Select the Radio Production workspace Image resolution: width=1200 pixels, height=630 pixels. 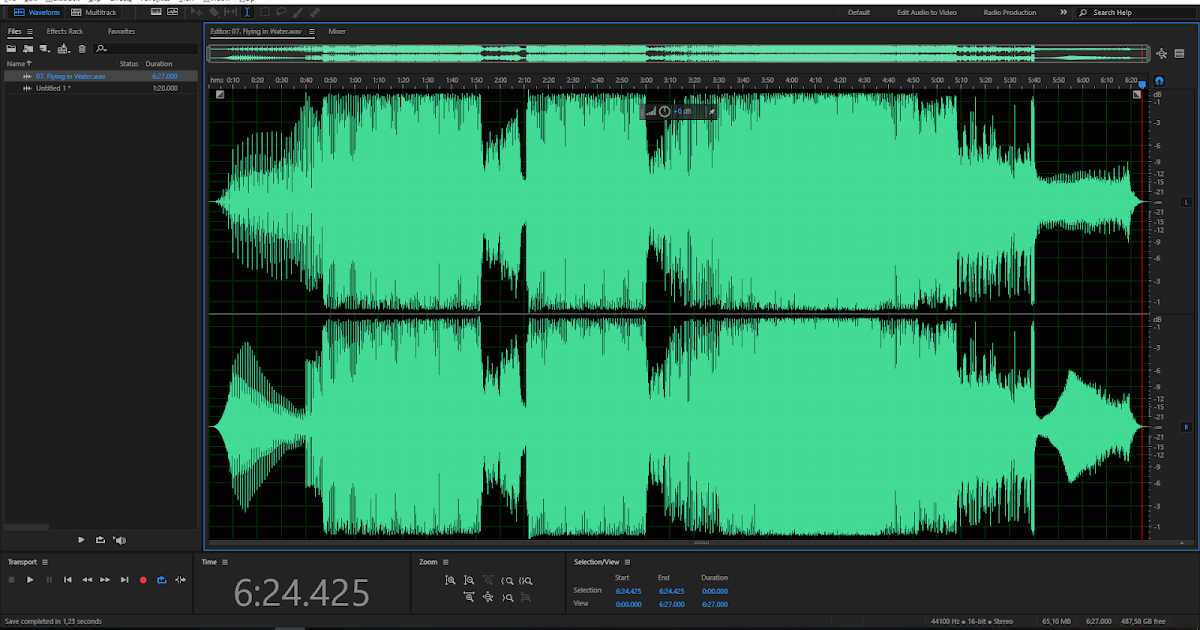pyautogui.click(x=1009, y=12)
